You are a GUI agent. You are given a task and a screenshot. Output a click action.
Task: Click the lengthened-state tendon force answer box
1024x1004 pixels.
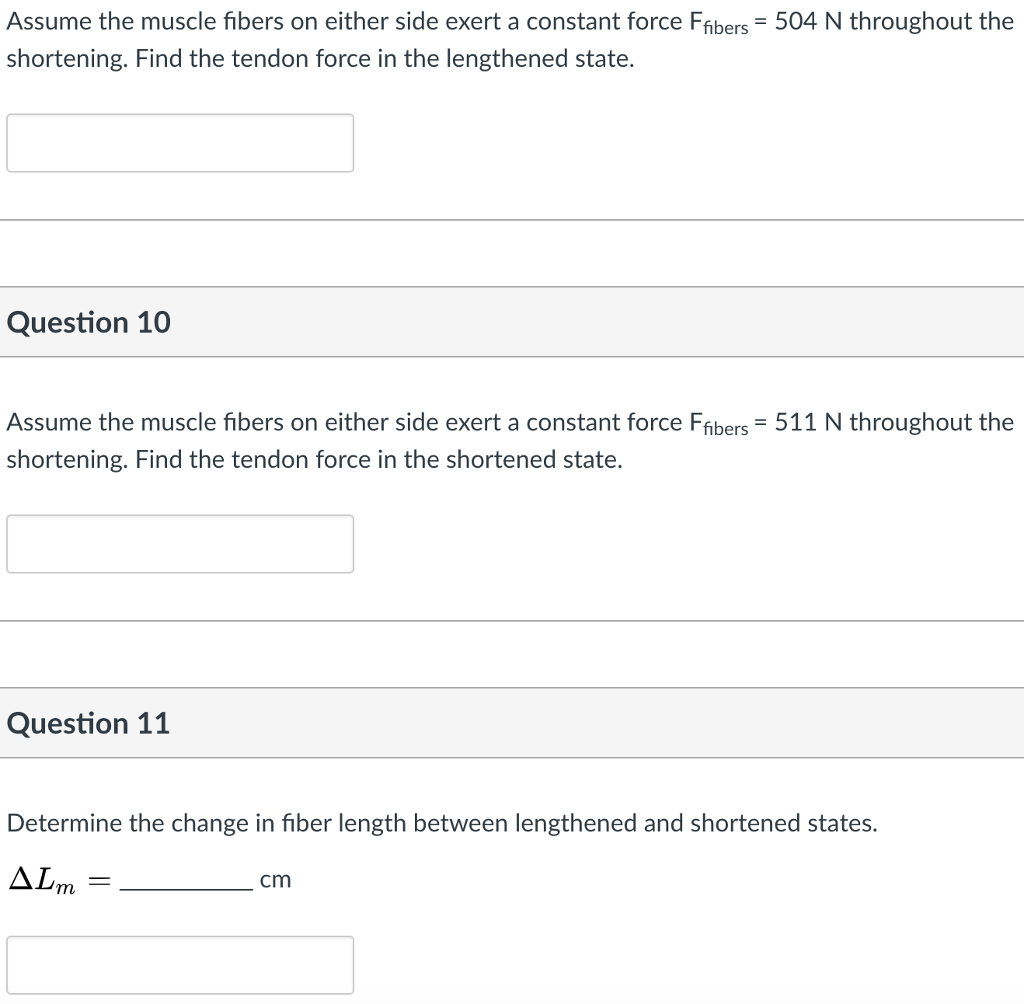click(180, 143)
